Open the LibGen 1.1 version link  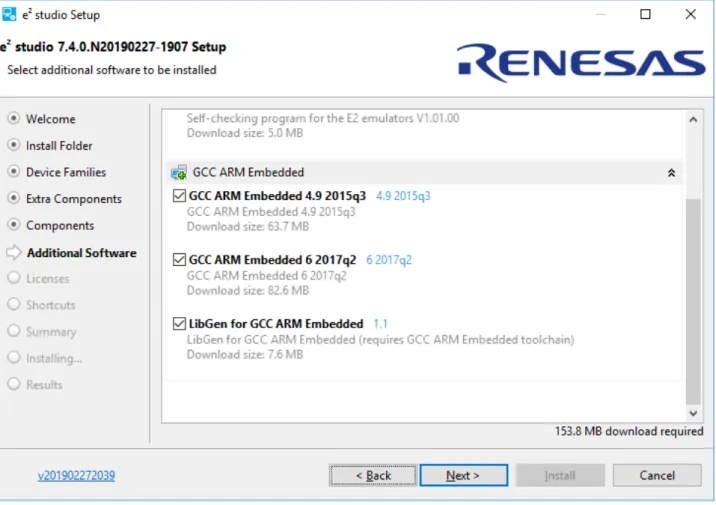pos(380,324)
